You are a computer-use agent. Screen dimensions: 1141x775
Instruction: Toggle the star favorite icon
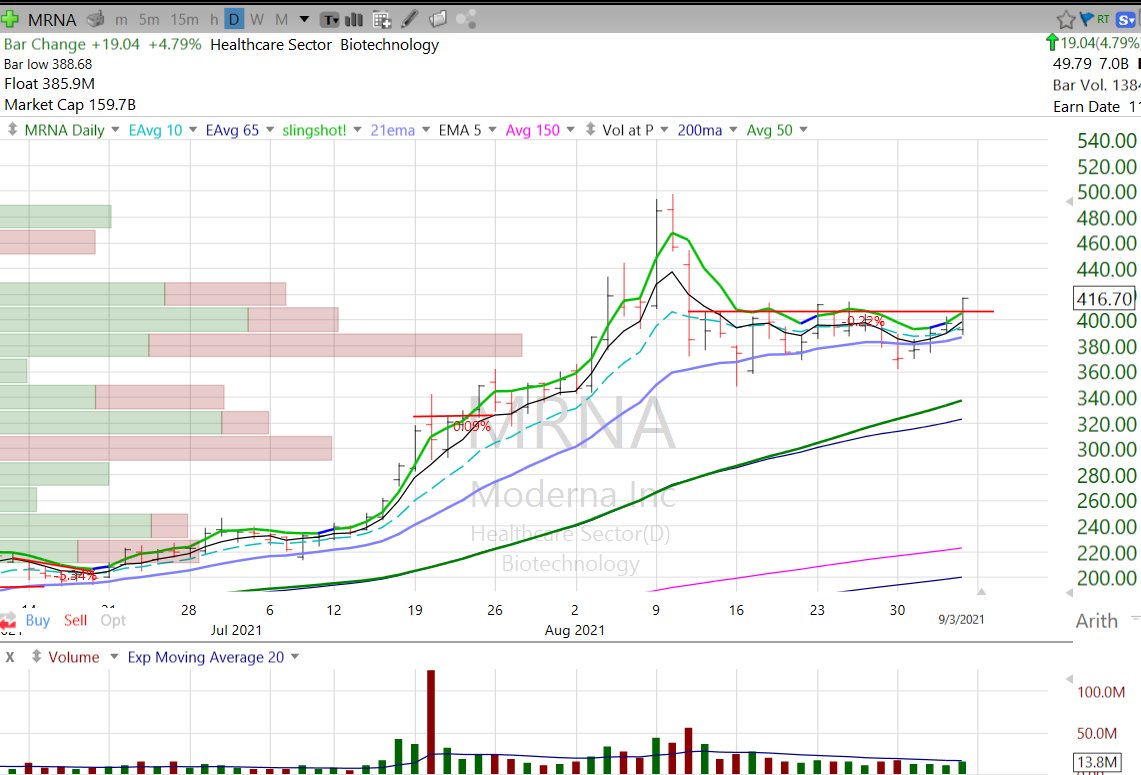pyautogui.click(x=1066, y=20)
